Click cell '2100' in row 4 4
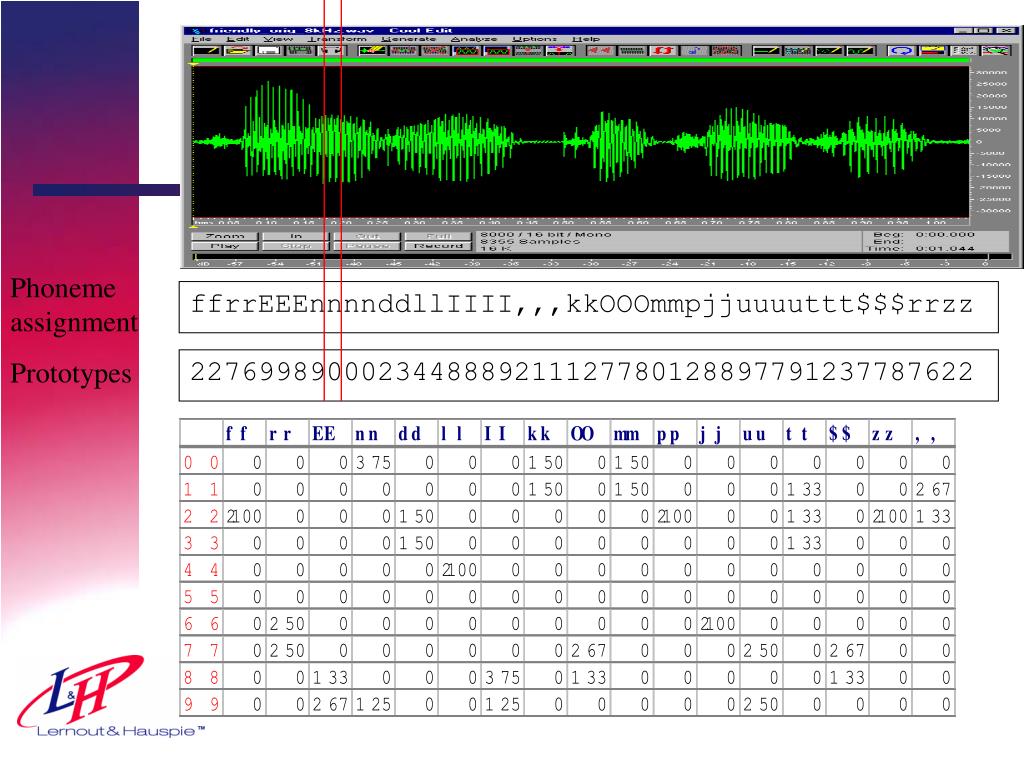The image size is (1024, 768). coord(459,569)
